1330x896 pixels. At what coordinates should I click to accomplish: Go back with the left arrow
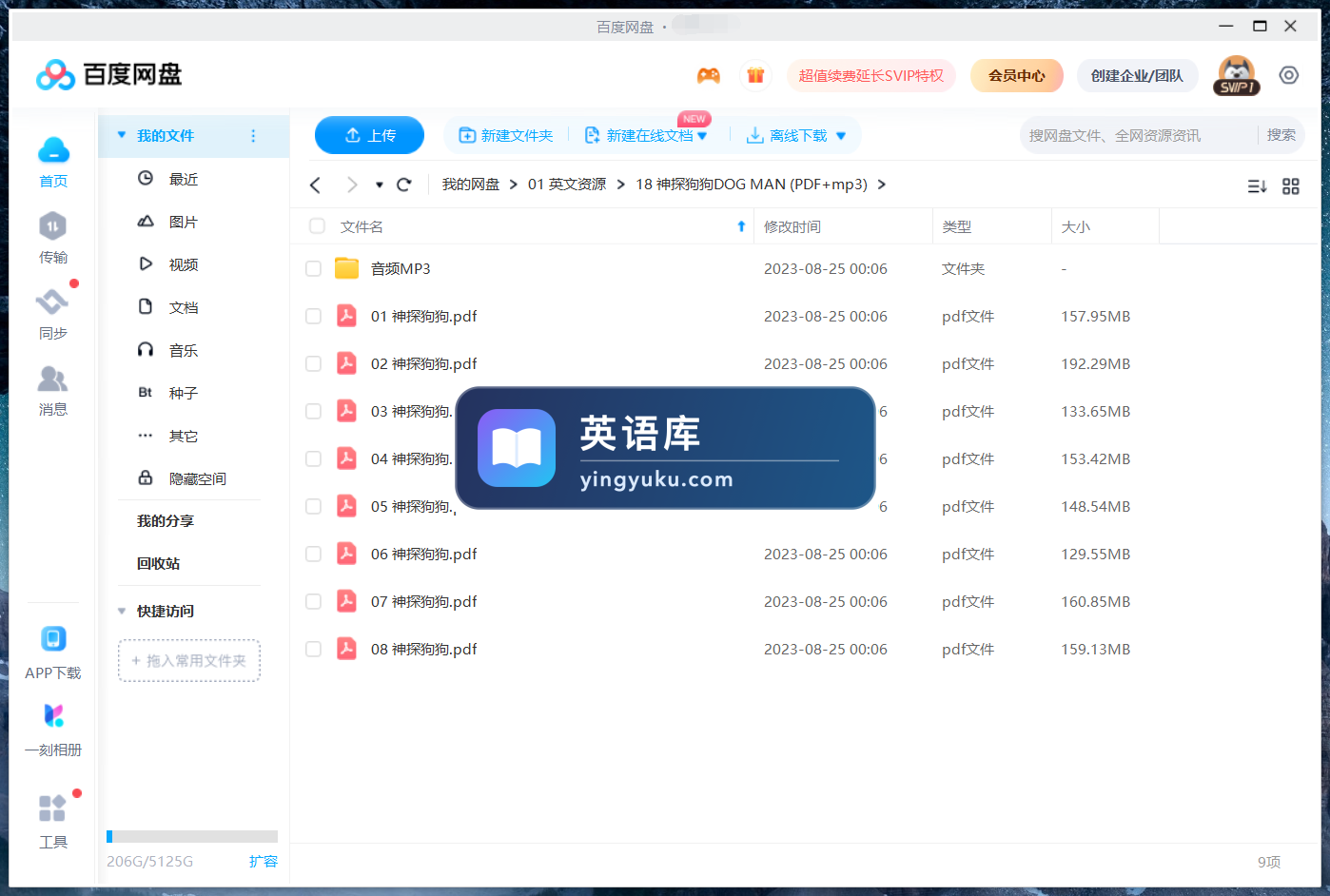(316, 185)
